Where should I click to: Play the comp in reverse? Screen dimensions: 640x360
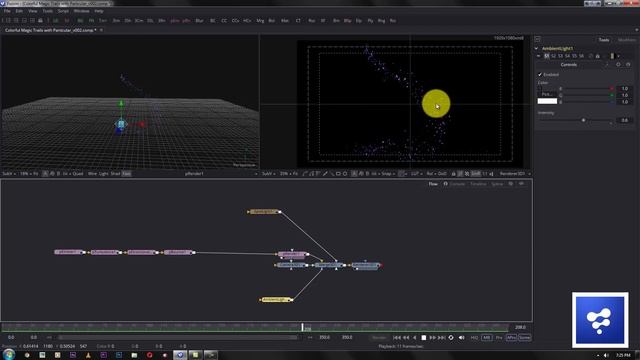point(415,338)
